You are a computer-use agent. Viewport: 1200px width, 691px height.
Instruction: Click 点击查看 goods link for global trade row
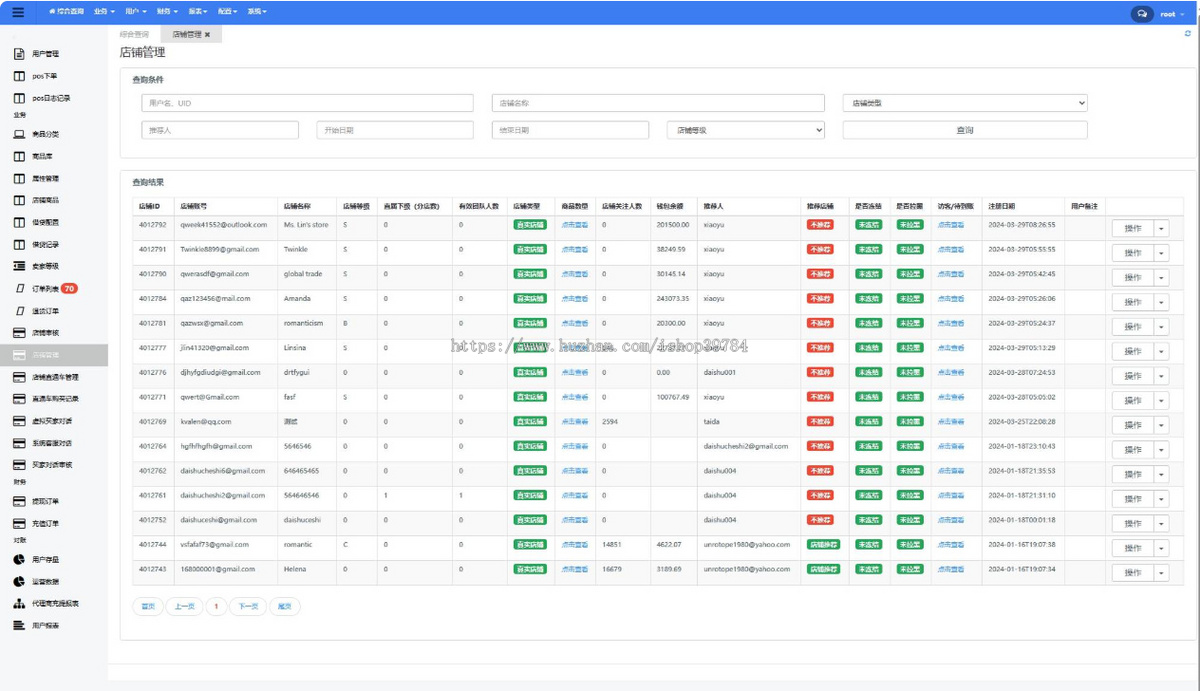(575, 274)
